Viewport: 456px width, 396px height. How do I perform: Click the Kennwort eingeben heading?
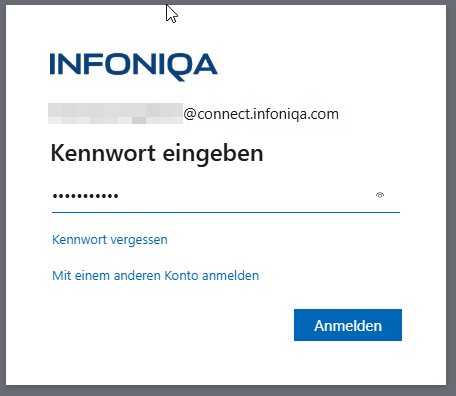(157, 154)
